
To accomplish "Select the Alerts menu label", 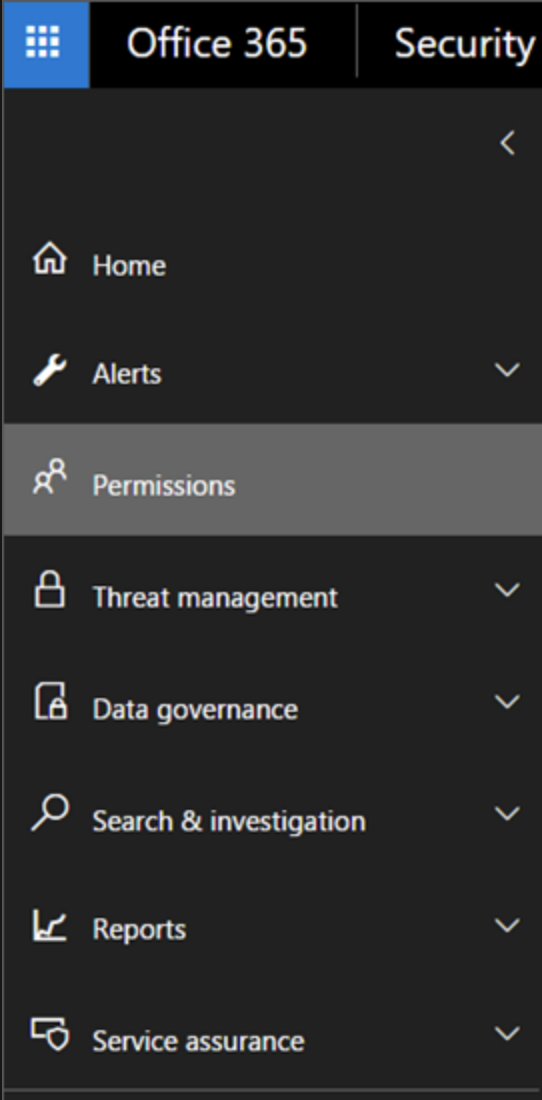I will click(x=127, y=374).
